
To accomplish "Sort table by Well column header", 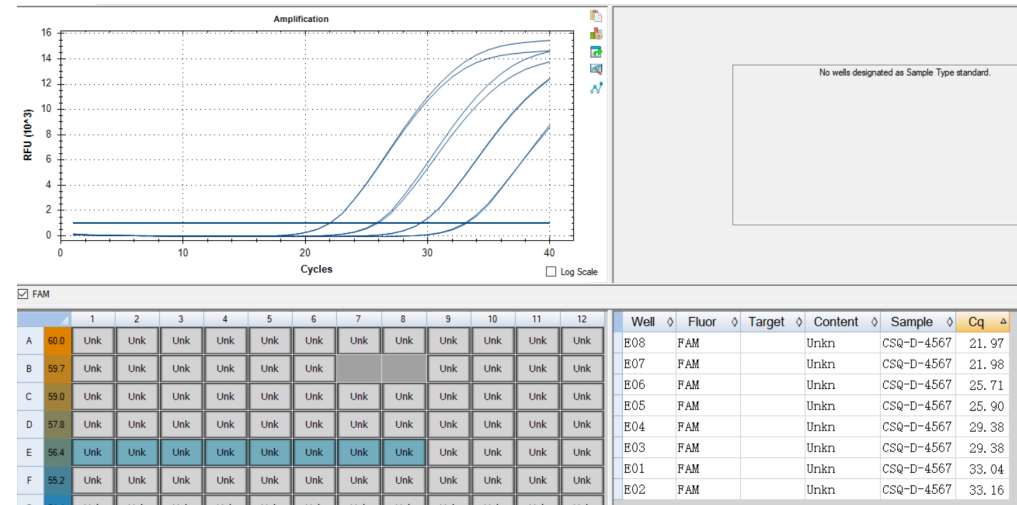I will click(x=651, y=322).
